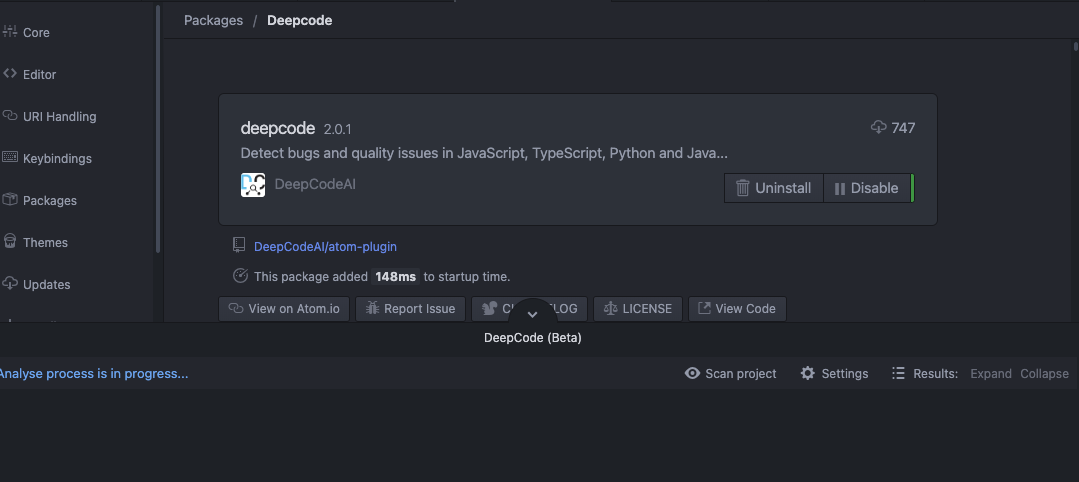Viewport: 1079px width, 482px height.
Task: Click the deepcode package name
Action: point(278,129)
